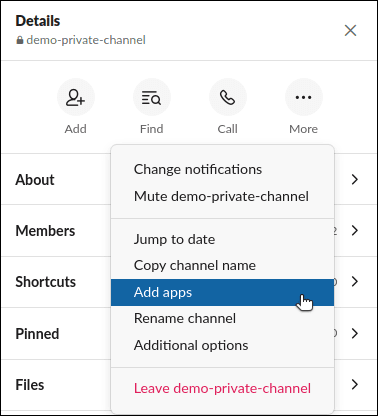Expand the Shortcuts section chevron
378x416 pixels.
(355, 281)
